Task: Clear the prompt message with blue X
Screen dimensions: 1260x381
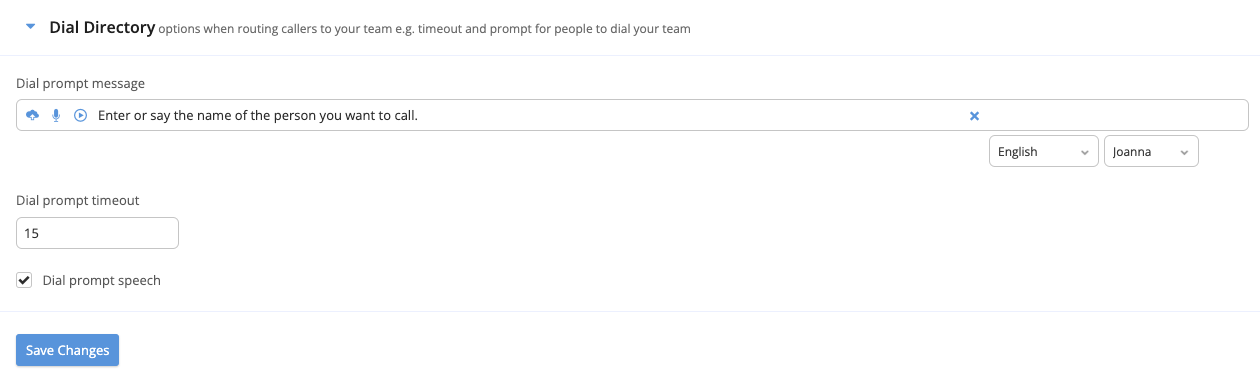Action: pyautogui.click(x=974, y=116)
